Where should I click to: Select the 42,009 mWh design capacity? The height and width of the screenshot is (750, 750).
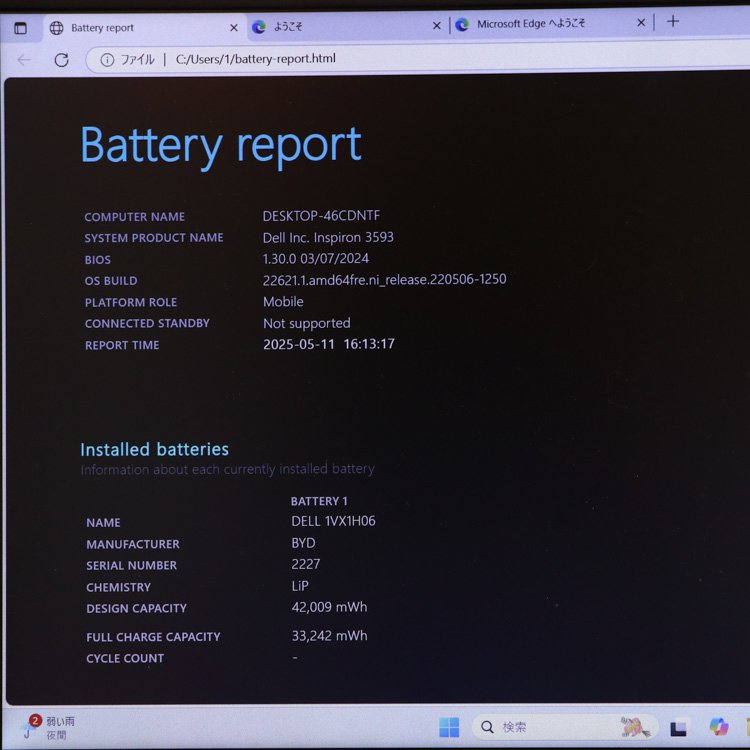coord(330,607)
